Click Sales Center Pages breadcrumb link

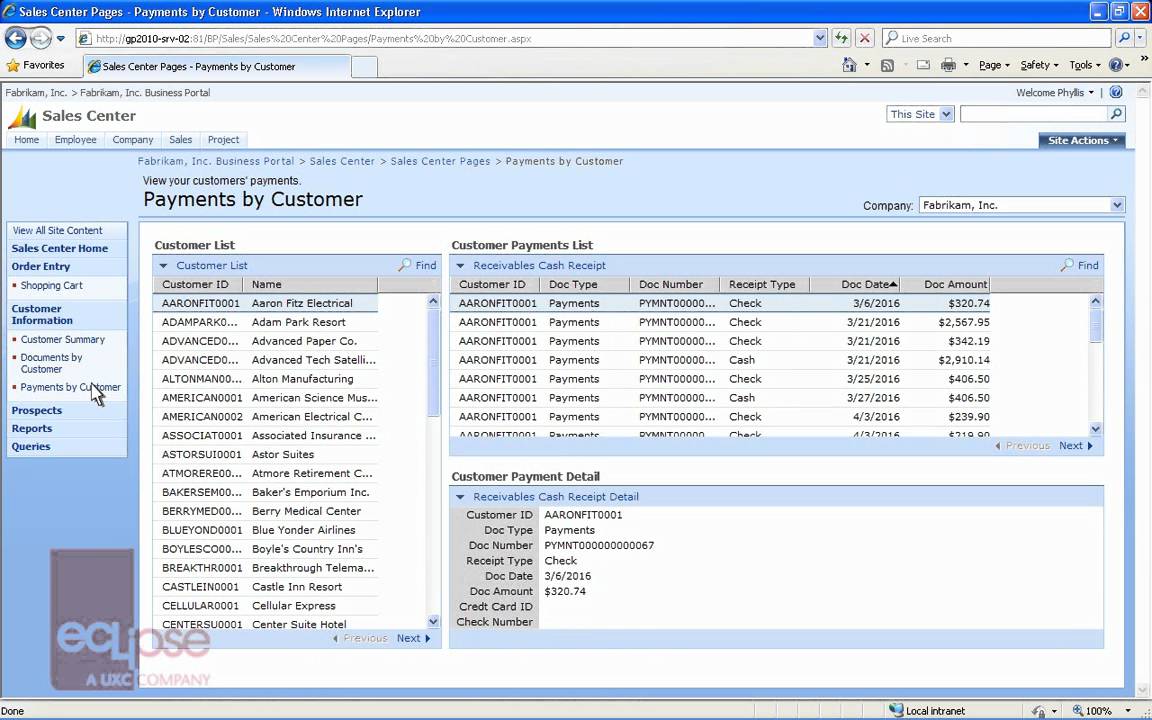[440, 161]
